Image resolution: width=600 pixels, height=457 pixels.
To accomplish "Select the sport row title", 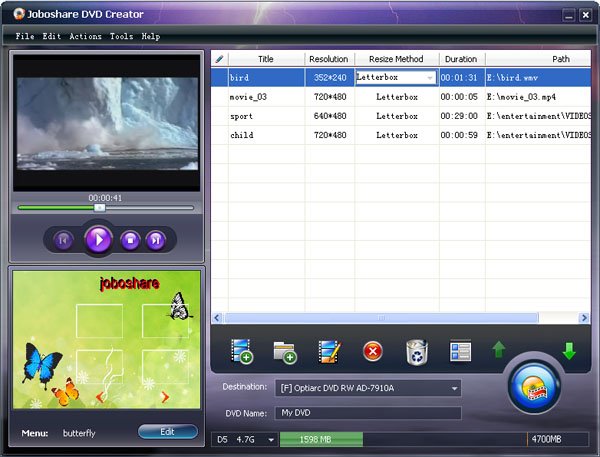I will (241, 116).
